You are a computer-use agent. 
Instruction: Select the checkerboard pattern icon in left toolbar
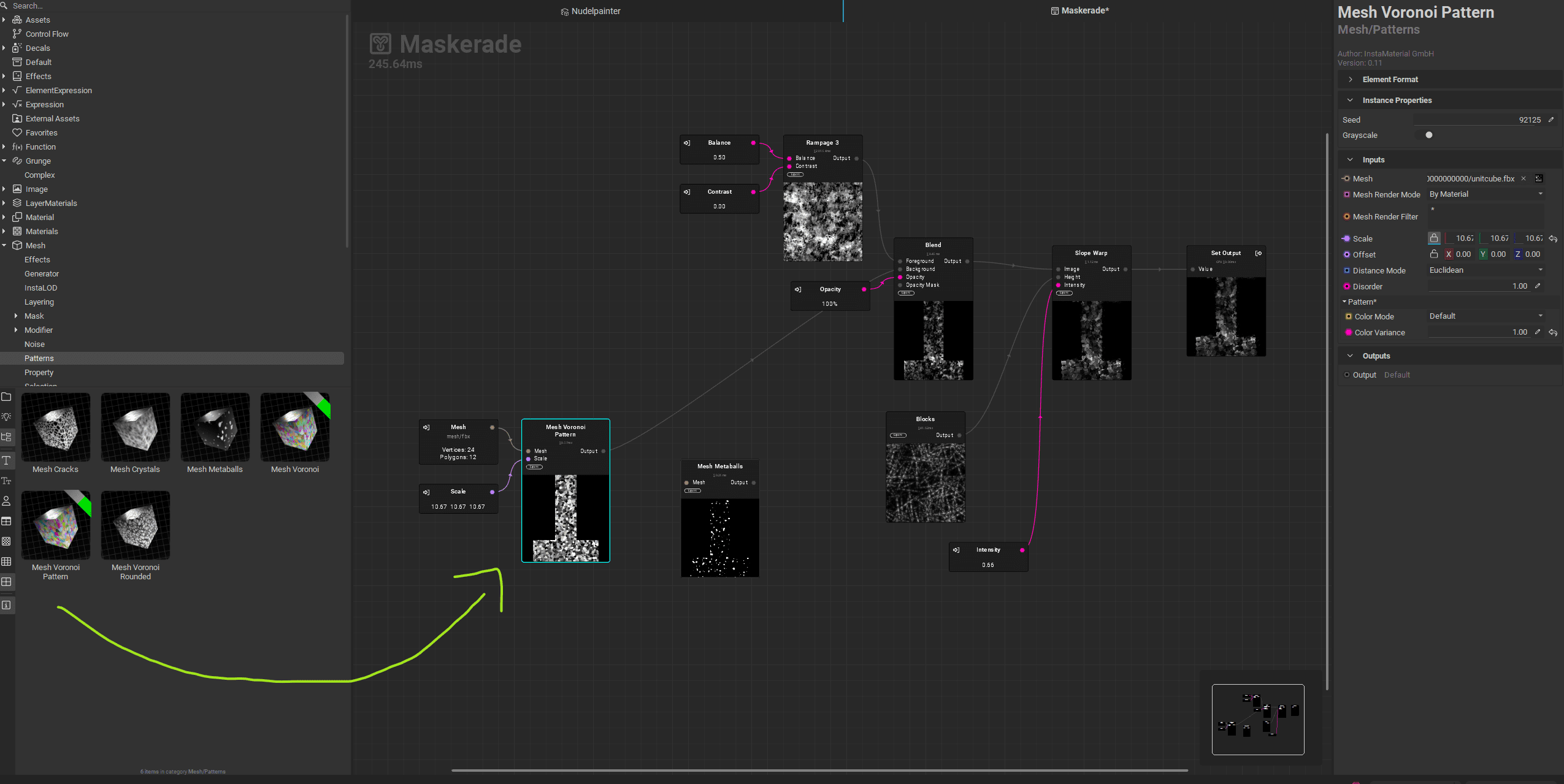pos(7,541)
